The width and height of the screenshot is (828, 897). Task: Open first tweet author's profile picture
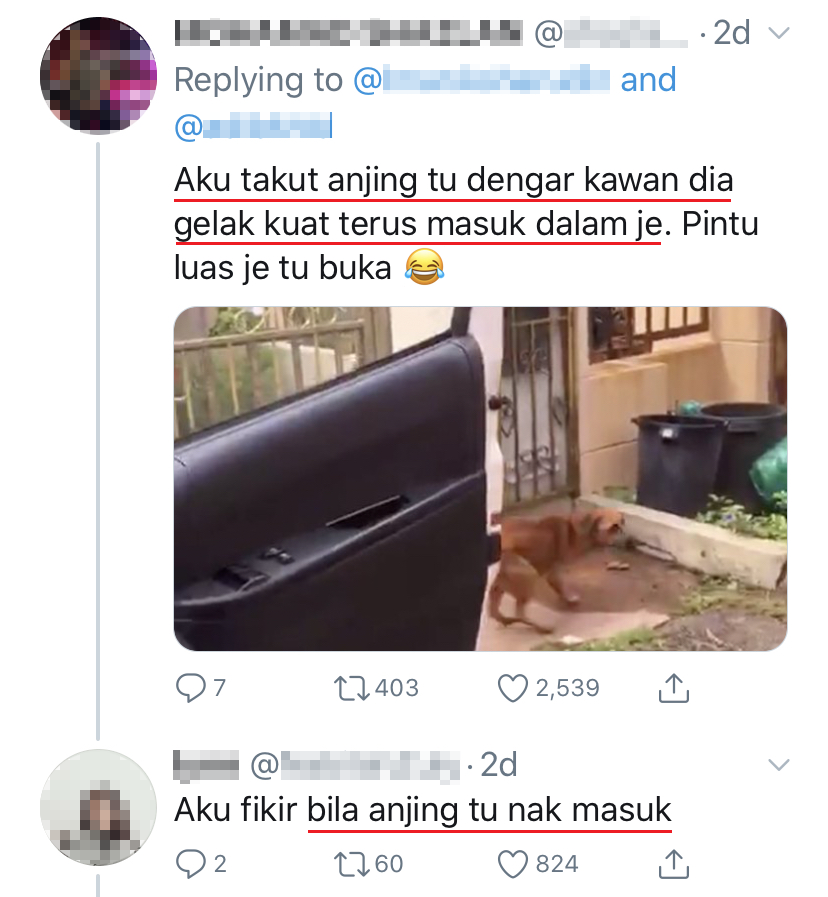97,75
